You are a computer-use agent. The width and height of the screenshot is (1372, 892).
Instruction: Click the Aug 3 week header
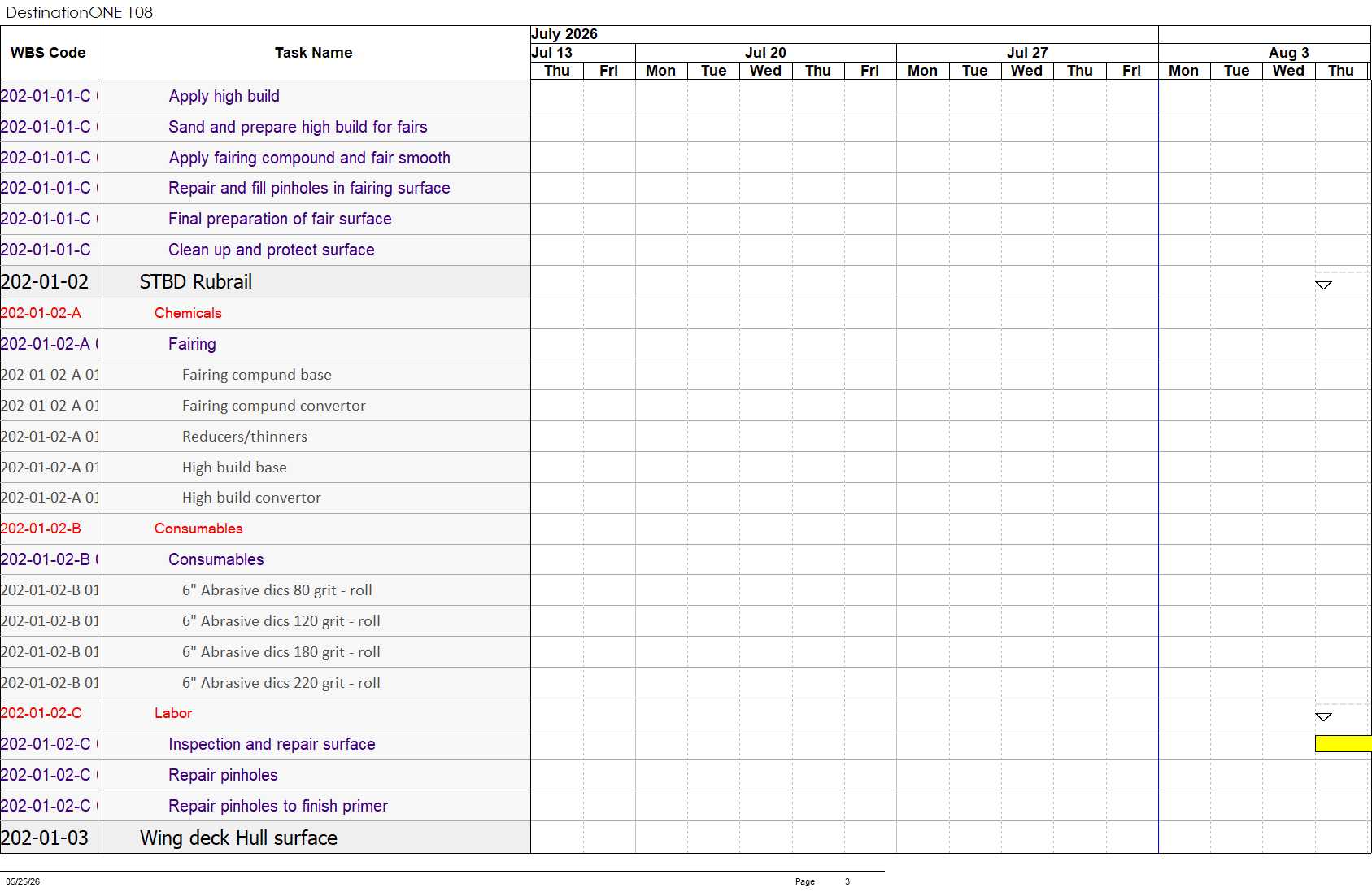1289,53
